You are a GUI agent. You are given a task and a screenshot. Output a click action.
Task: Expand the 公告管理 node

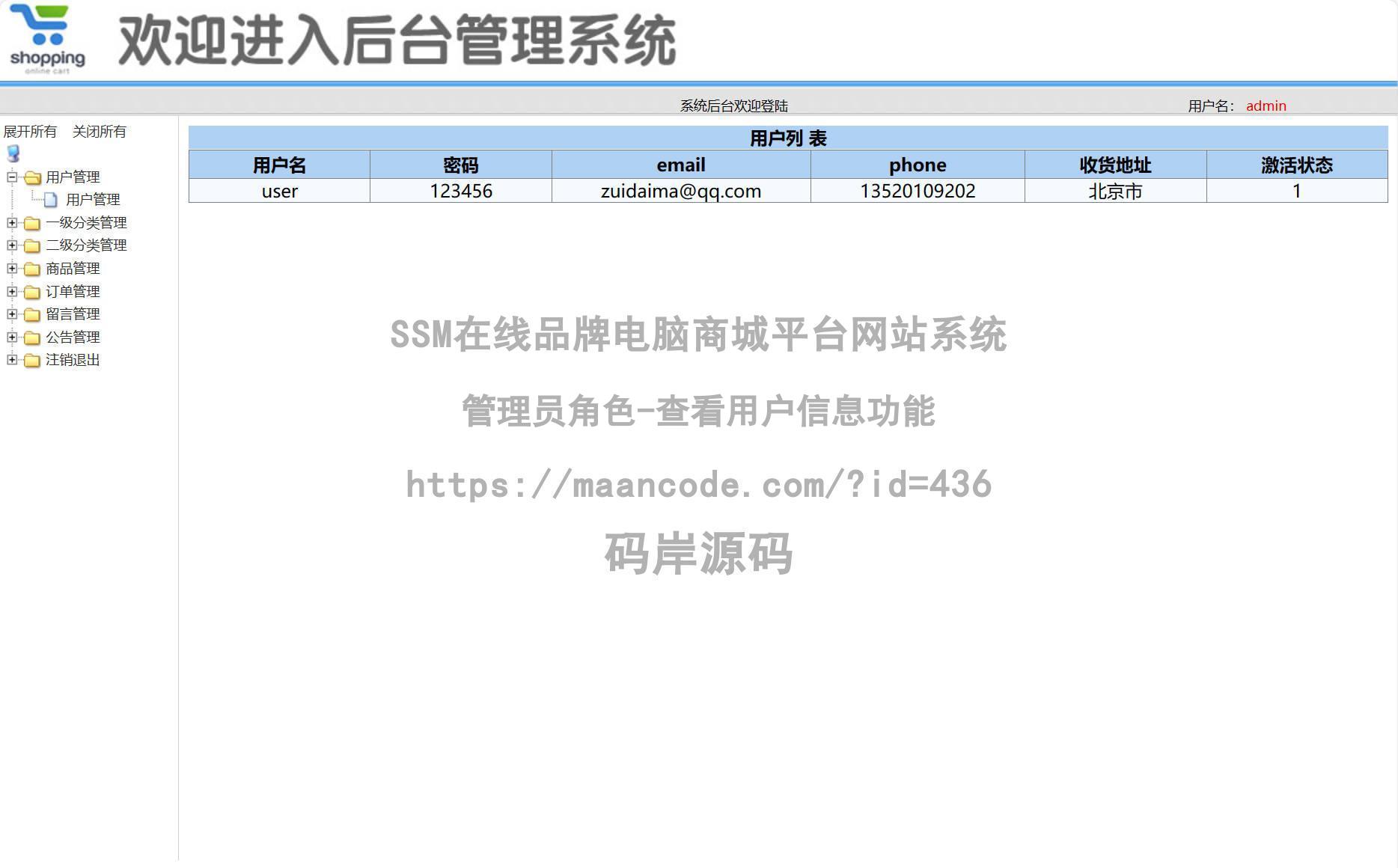click(x=12, y=337)
